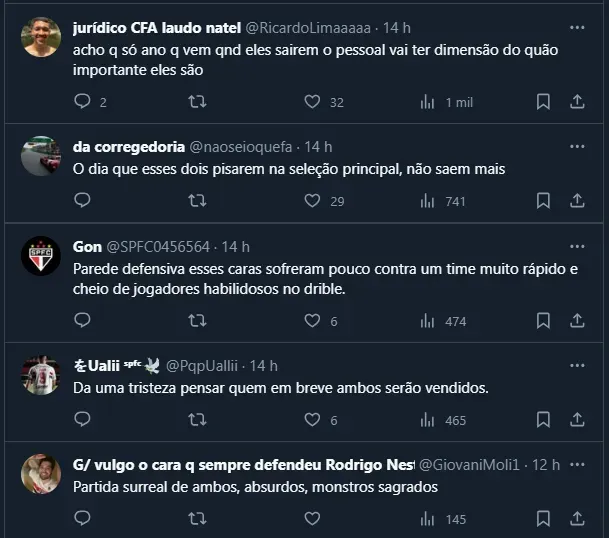Image resolution: width=609 pixels, height=538 pixels.
Task: View analytics showing 741 views
Action: coord(444,201)
